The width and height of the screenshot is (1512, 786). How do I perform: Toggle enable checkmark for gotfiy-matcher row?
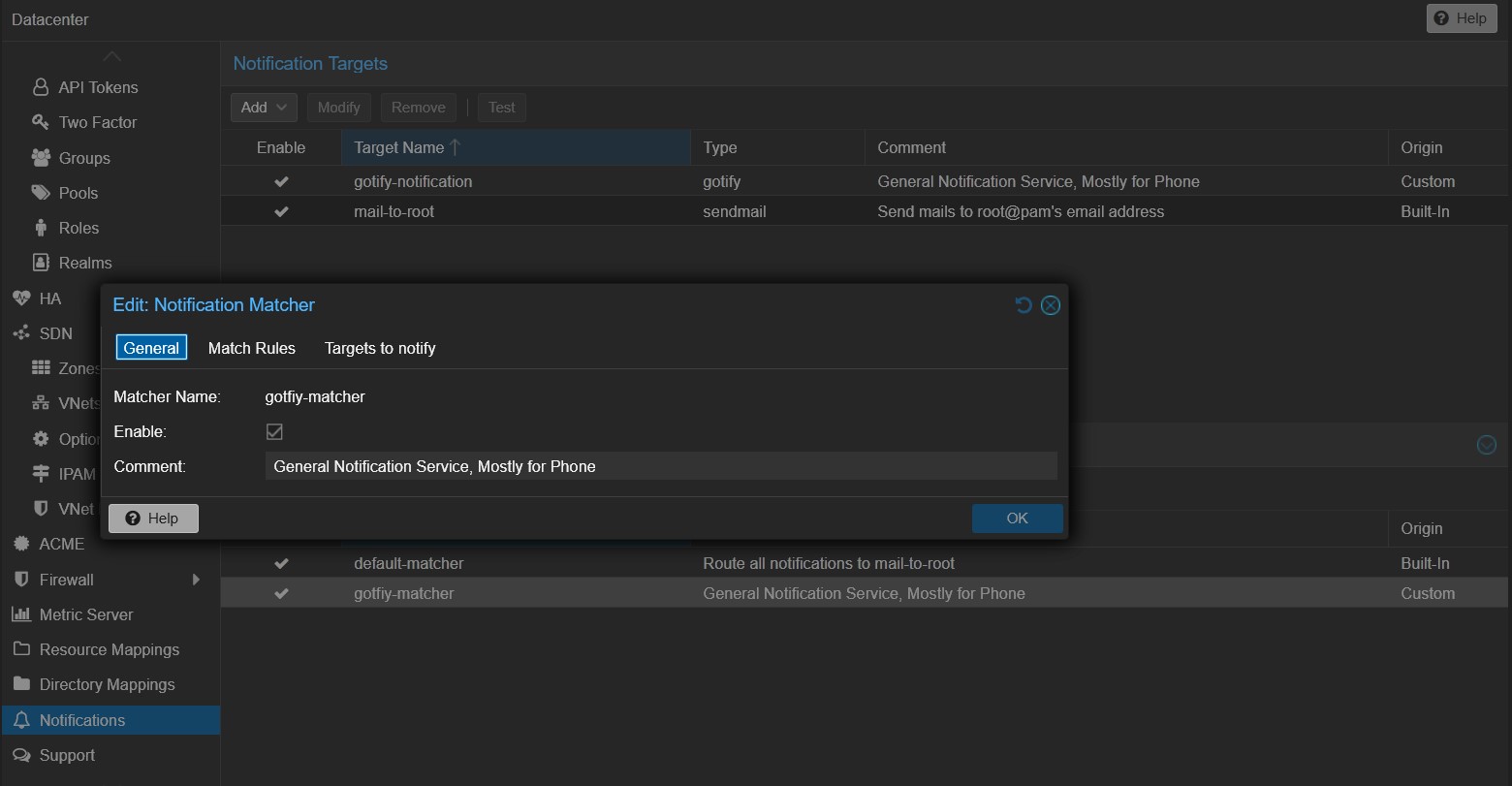(x=281, y=593)
